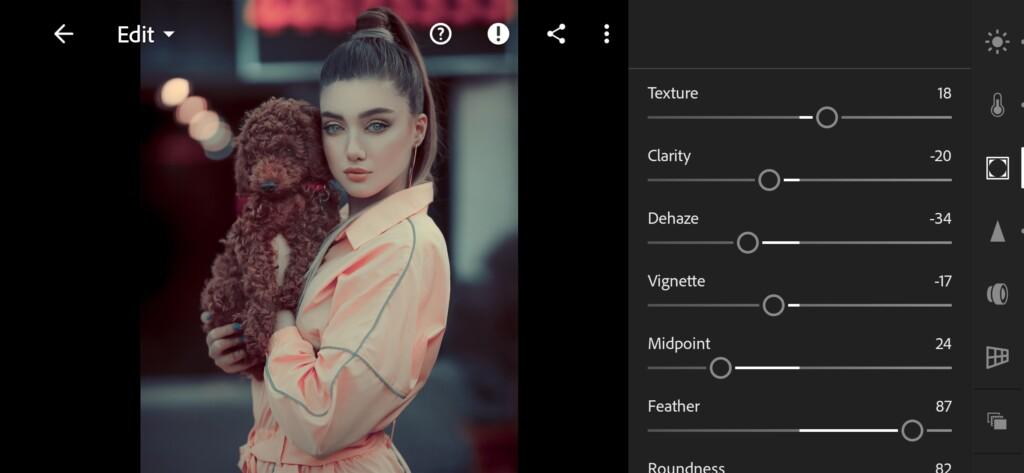Click the Dehaze slider handle
Screen dimensions: 1024x473
(x=748, y=243)
